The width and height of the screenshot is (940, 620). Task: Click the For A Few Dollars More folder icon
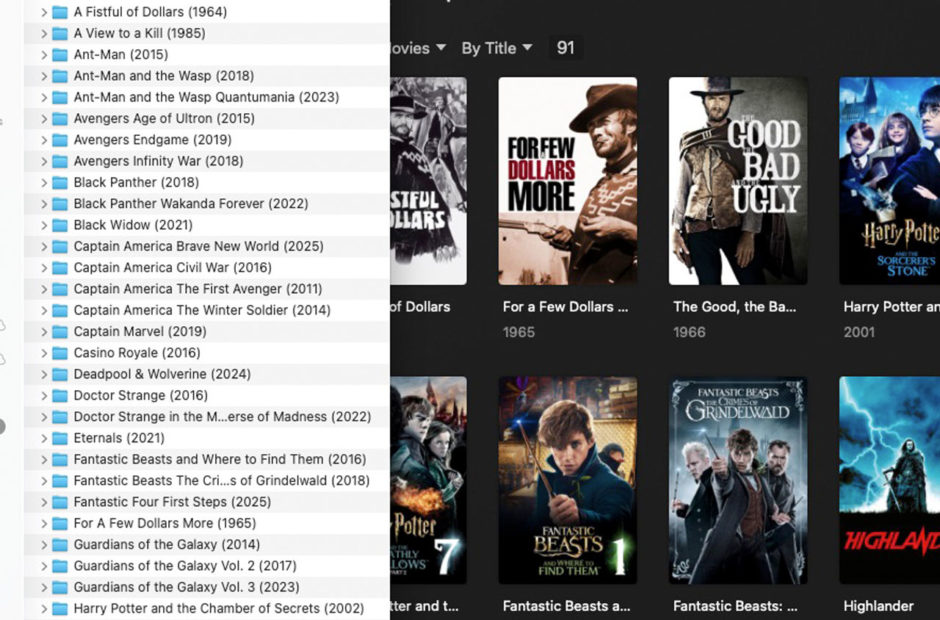[60, 523]
